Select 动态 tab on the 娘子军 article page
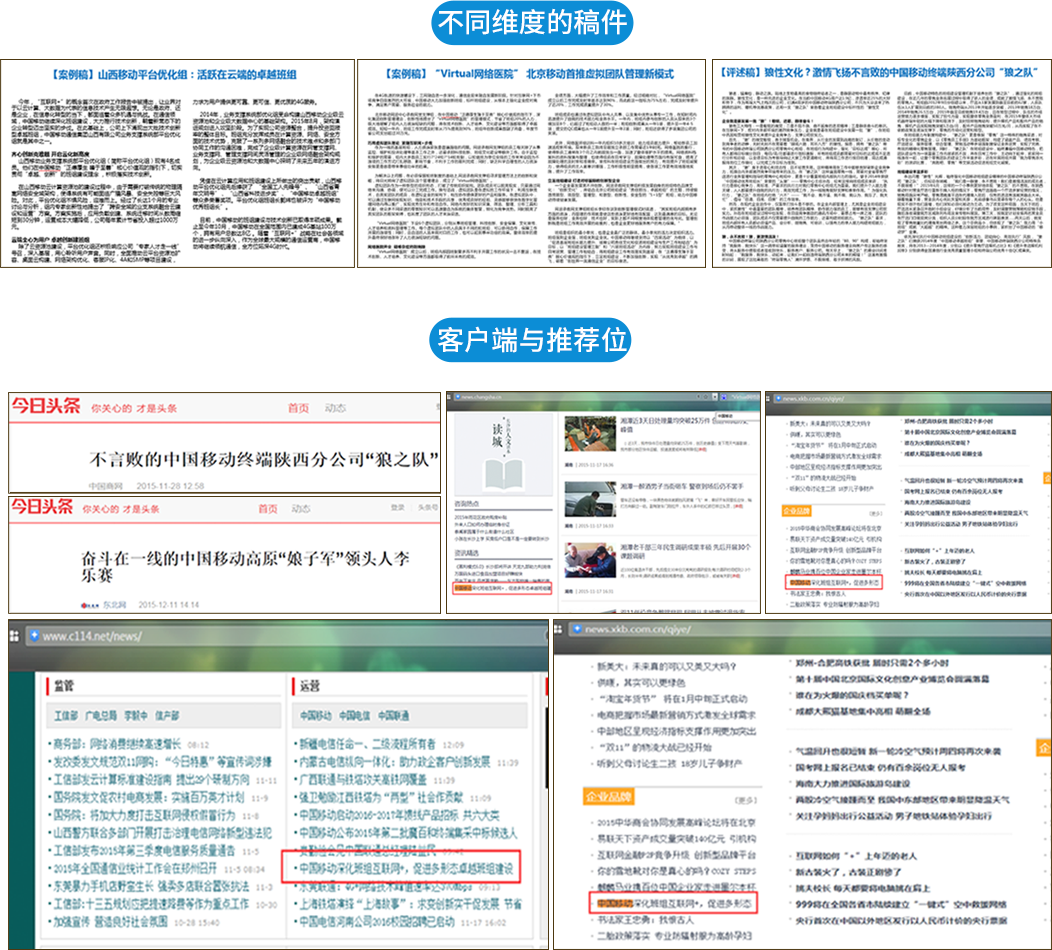The image size is (1052, 950). coord(301,509)
